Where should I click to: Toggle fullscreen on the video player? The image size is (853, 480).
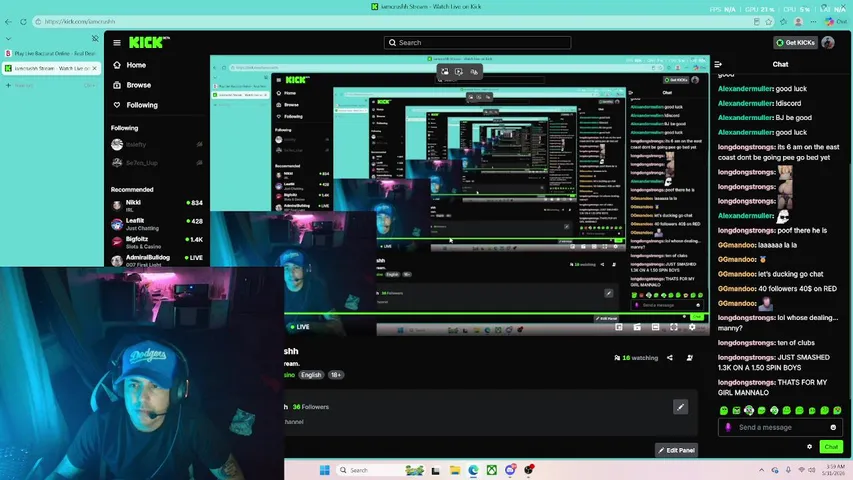pos(673,327)
